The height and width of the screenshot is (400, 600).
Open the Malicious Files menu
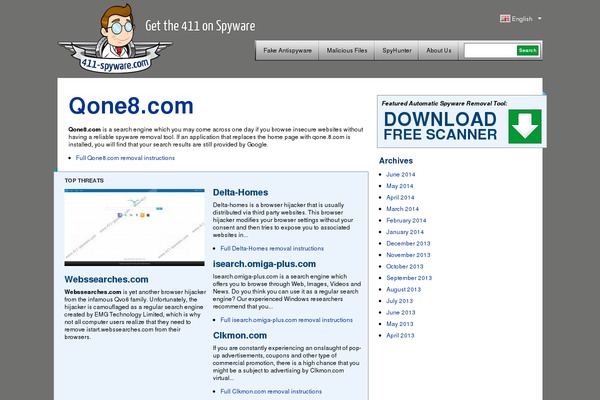pos(347,51)
